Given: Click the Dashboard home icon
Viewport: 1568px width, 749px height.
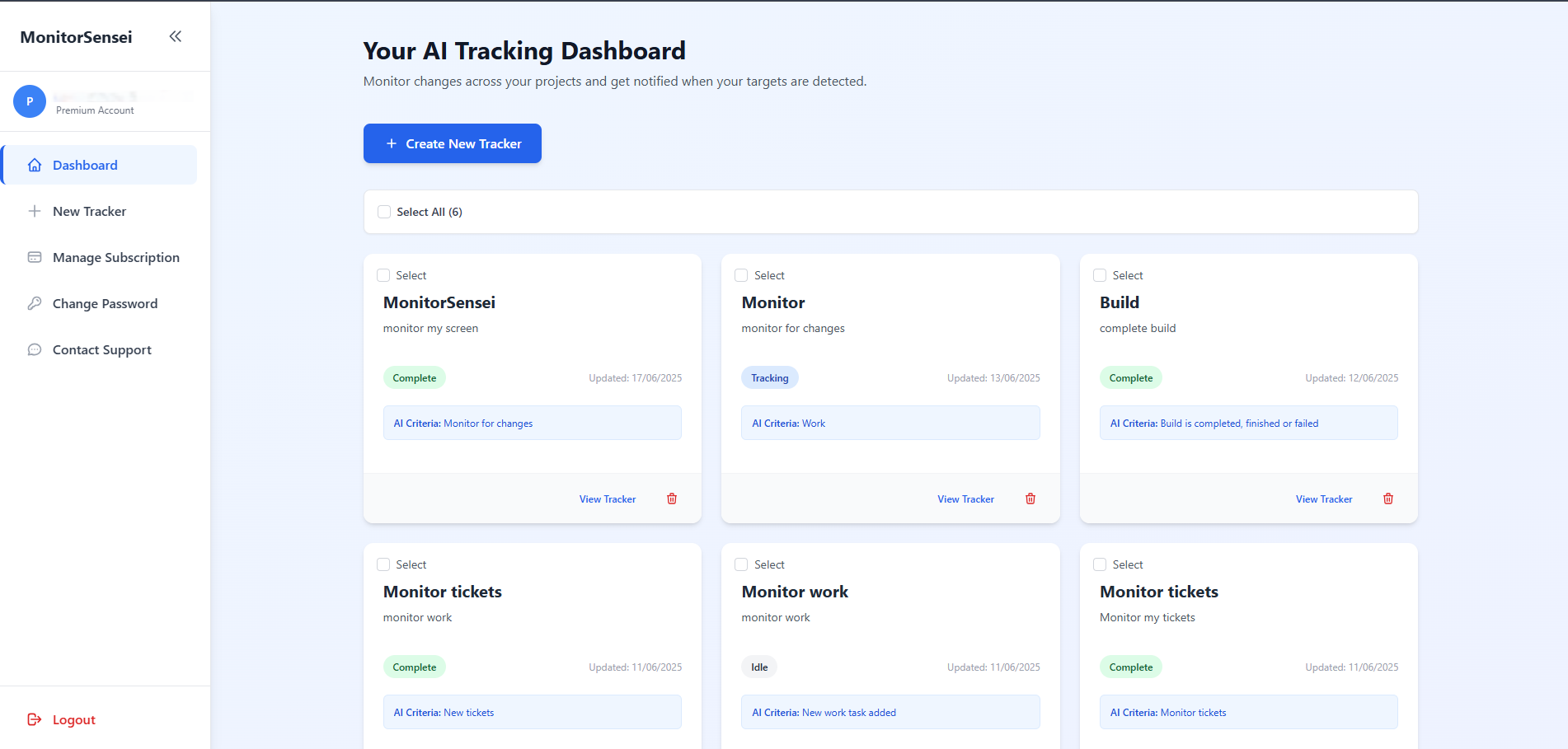Looking at the screenshot, I should [35, 165].
